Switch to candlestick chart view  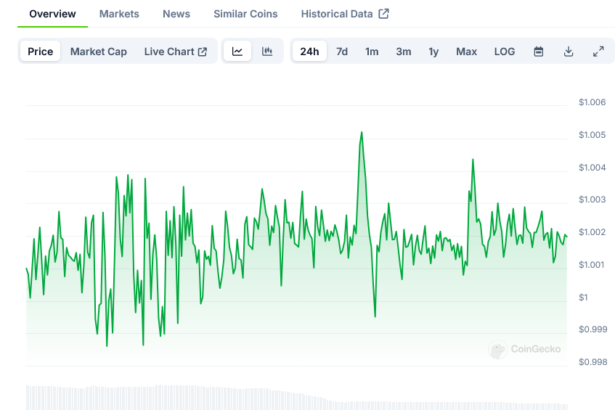pos(267,52)
